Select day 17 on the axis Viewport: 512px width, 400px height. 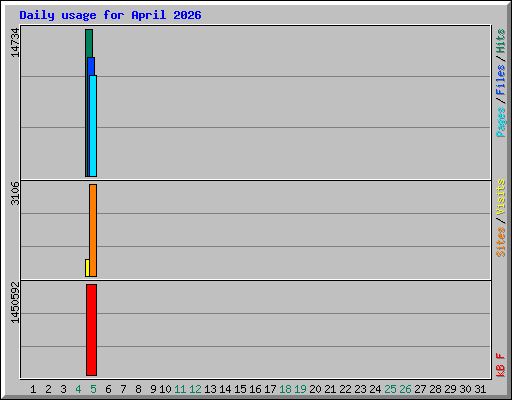coord(270,389)
